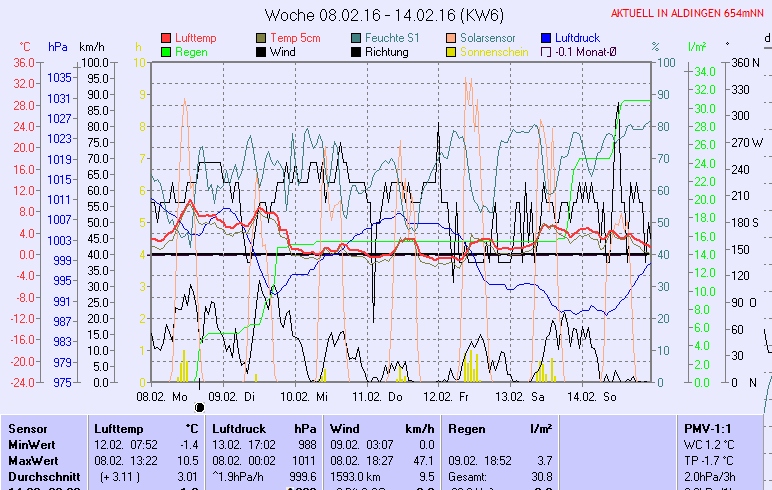Screen dimensions: 772x490
Task: Click the red Lufttemp legend swatch
Action: pos(166,38)
